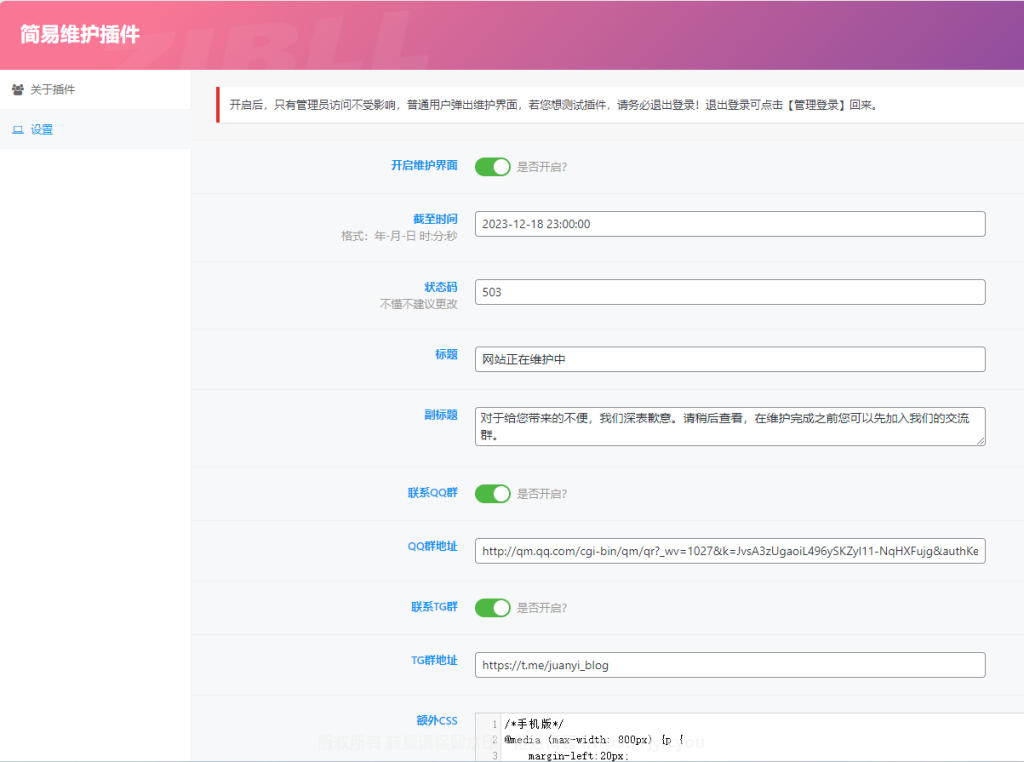1024x762 pixels.
Task: Click the resize handle of 副标题 textarea
Action: 980,440
